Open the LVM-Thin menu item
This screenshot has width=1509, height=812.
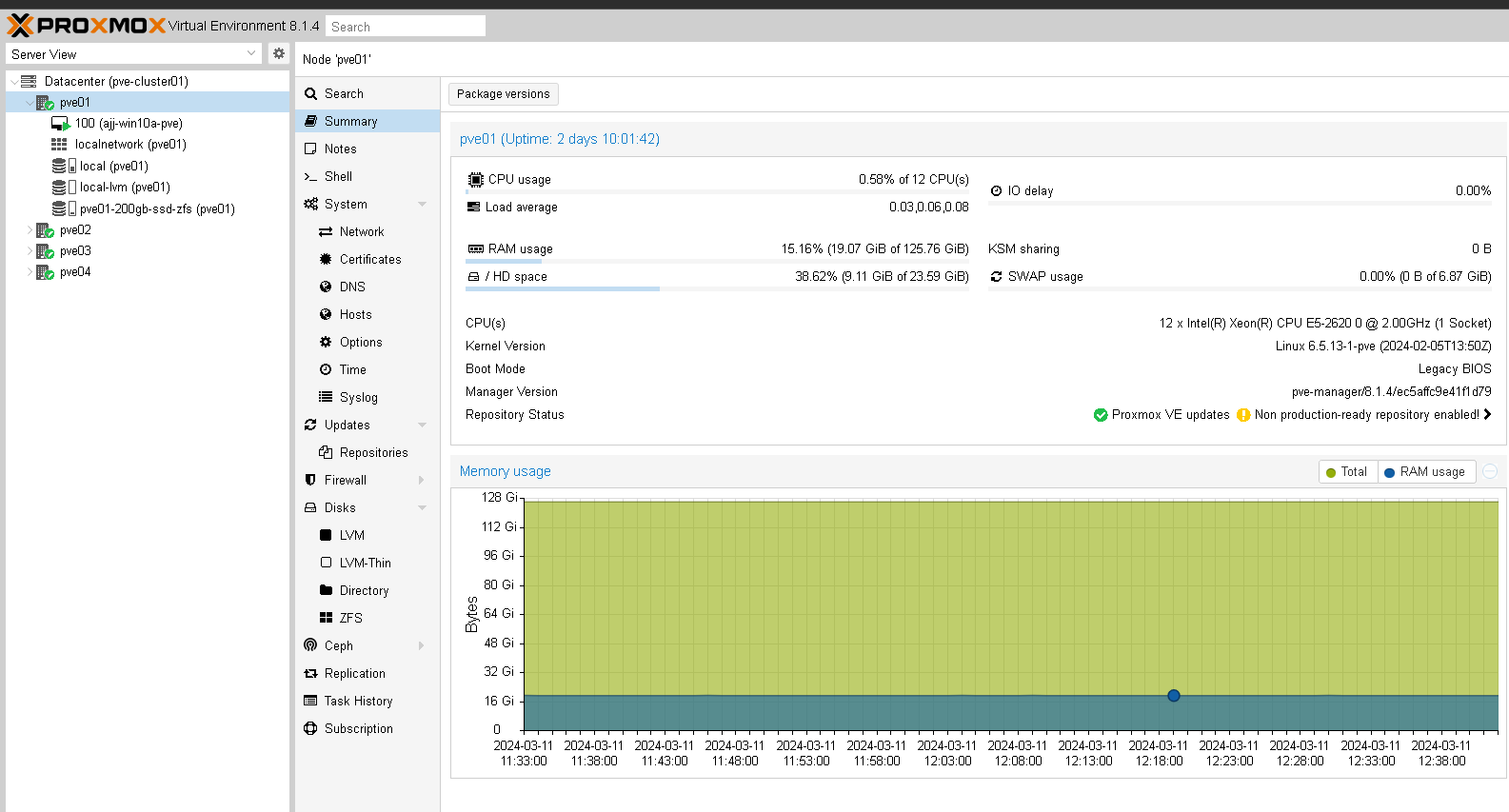click(367, 563)
